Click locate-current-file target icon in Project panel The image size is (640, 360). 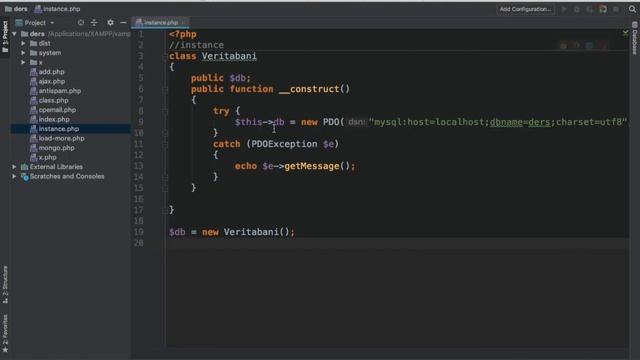pos(81,23)
